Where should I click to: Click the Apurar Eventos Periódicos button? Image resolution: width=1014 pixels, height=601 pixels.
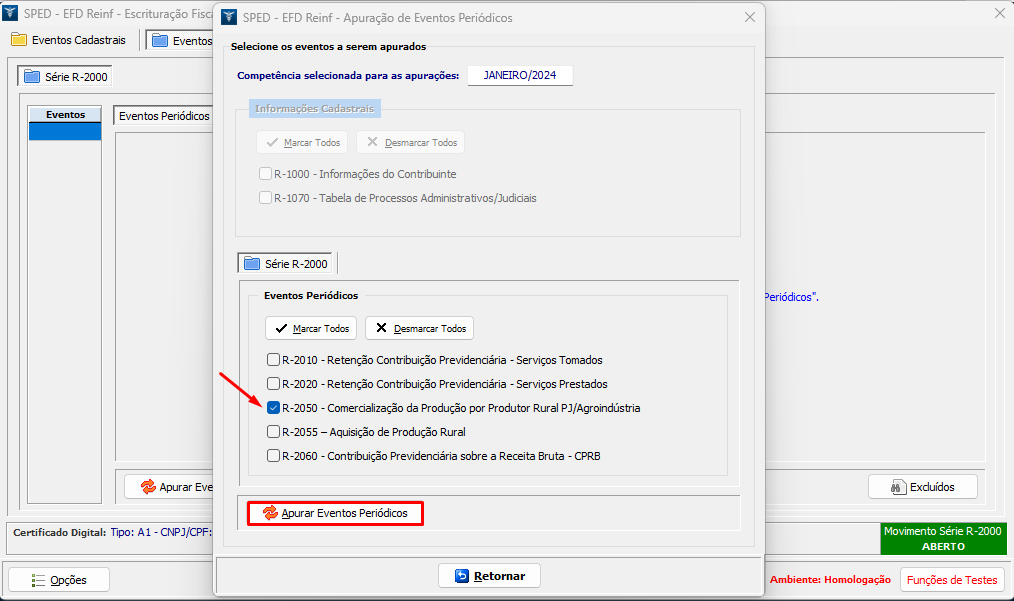(x=335, y=513)
